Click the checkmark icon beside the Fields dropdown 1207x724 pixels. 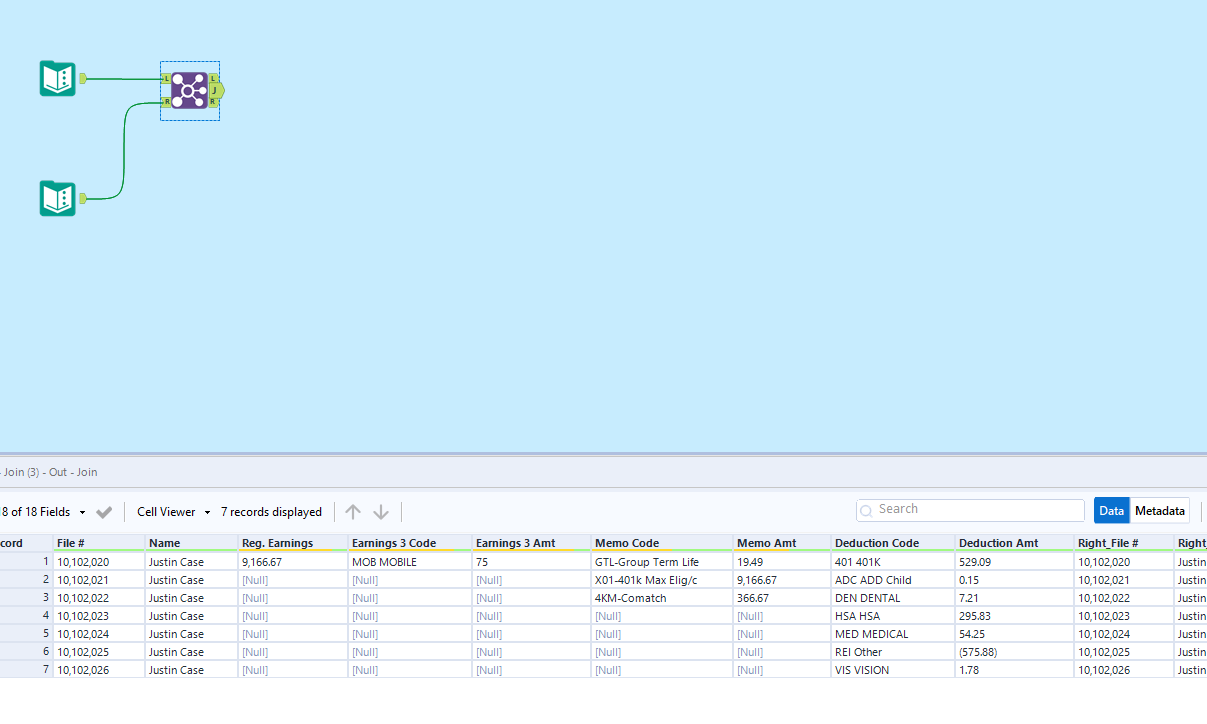(x=104, y=511)
